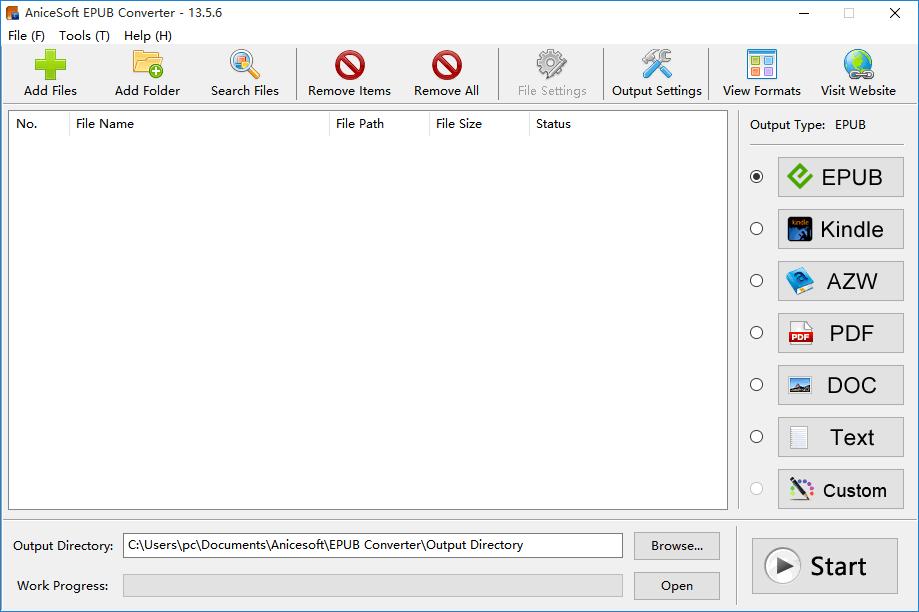Open the Help (H) menu
This screenshot has width=919, height=612.
pyautogui.click(x=148, y=36)
